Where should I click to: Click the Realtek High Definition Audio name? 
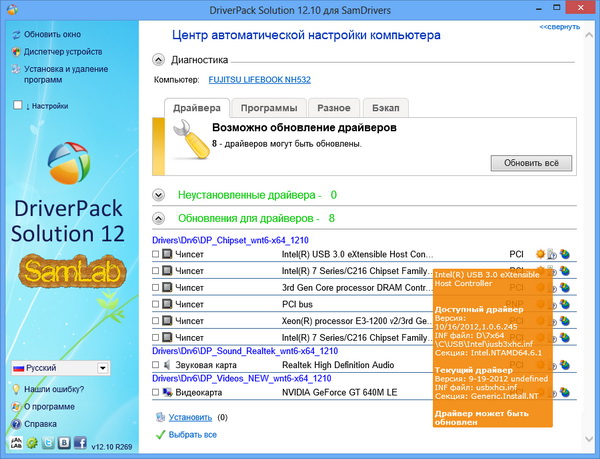click(338, 365)
